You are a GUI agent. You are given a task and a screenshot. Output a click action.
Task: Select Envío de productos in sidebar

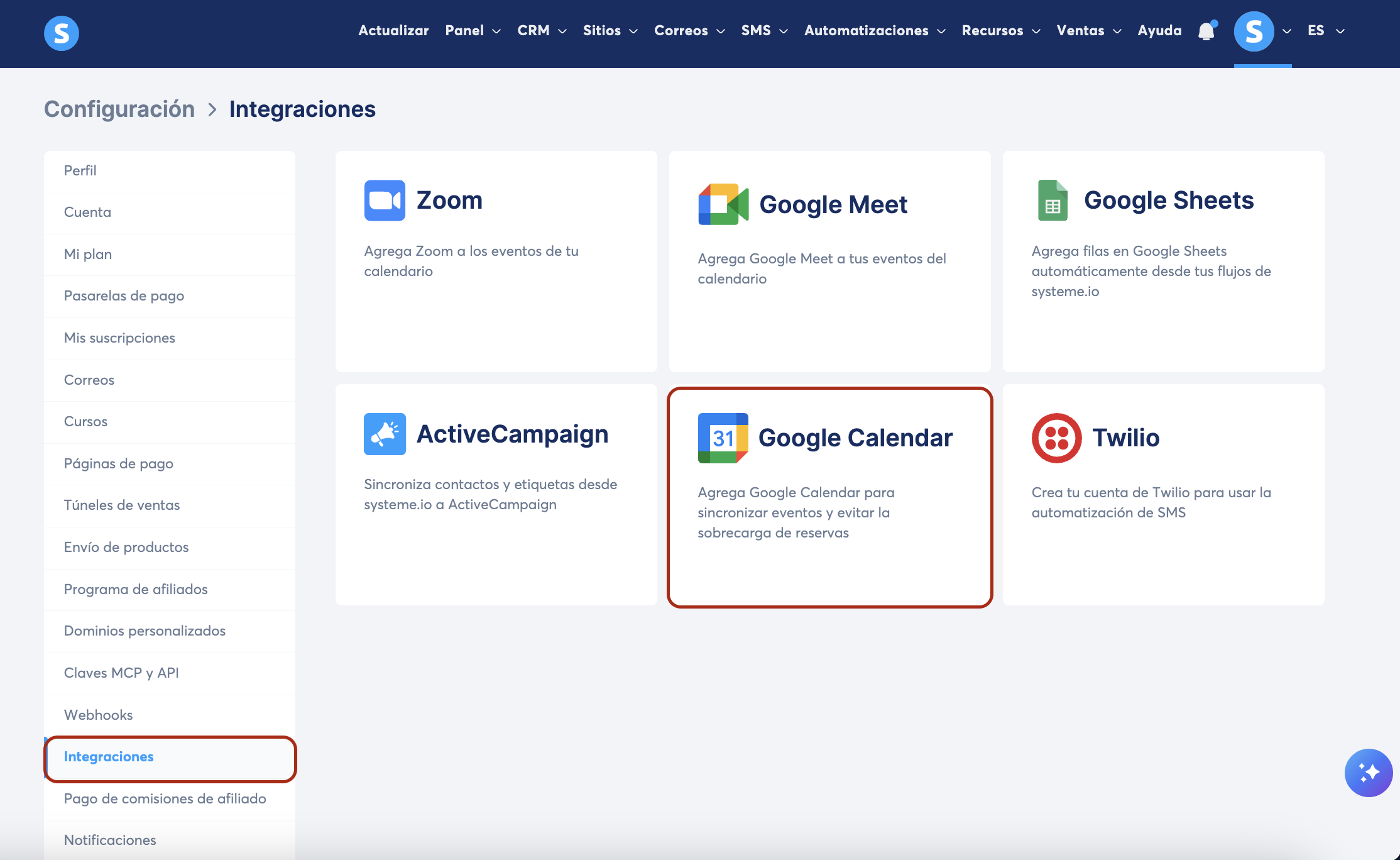170,548
